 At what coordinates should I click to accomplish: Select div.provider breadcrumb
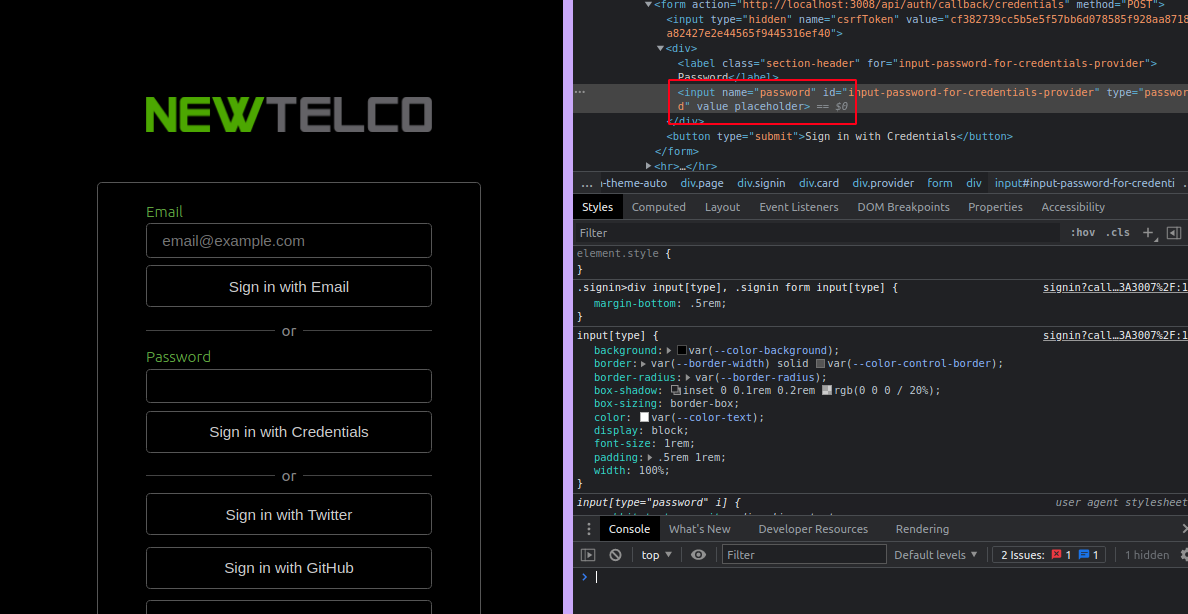click(x=883, y=183)
